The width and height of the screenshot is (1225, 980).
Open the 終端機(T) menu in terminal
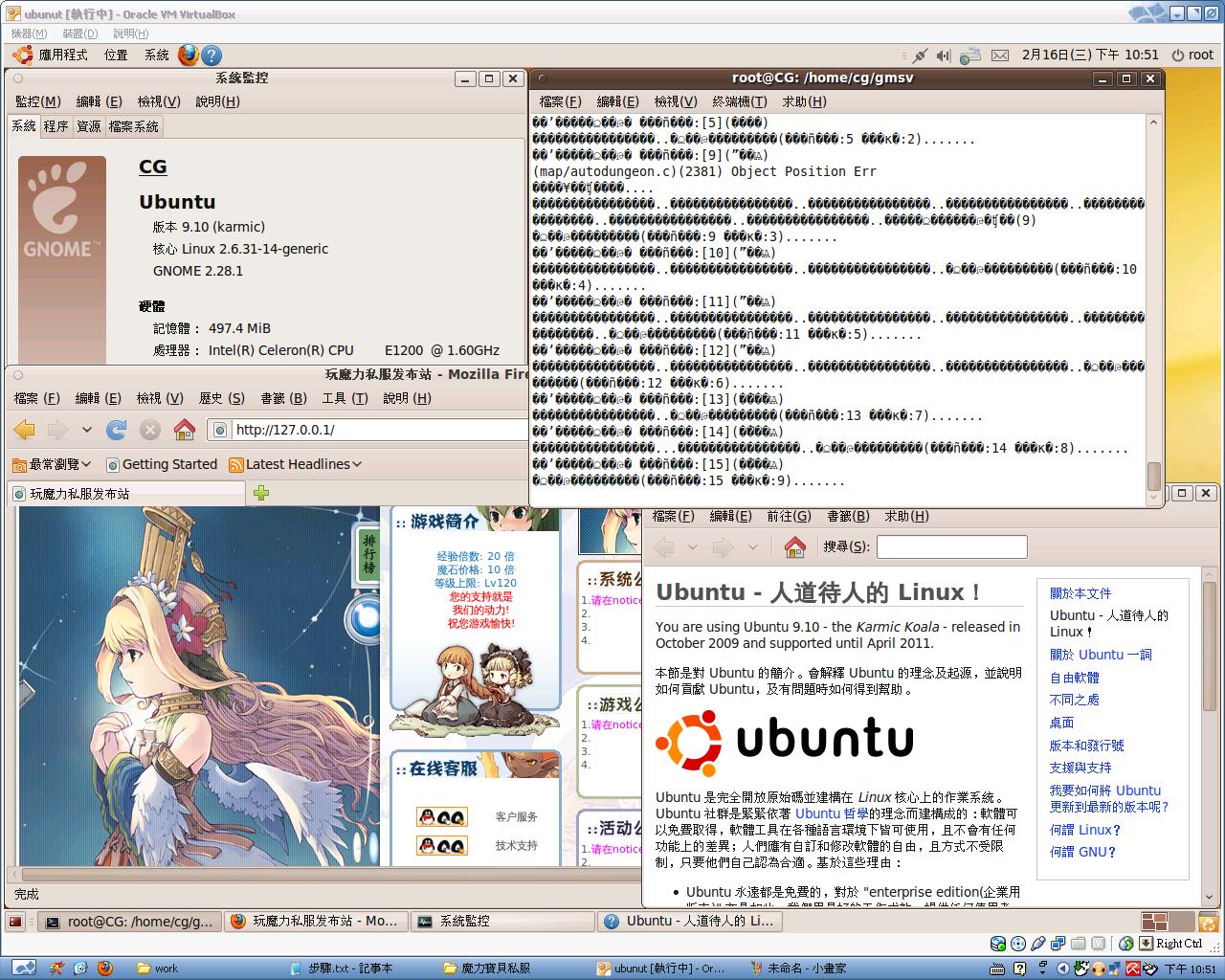pos(739,101)
